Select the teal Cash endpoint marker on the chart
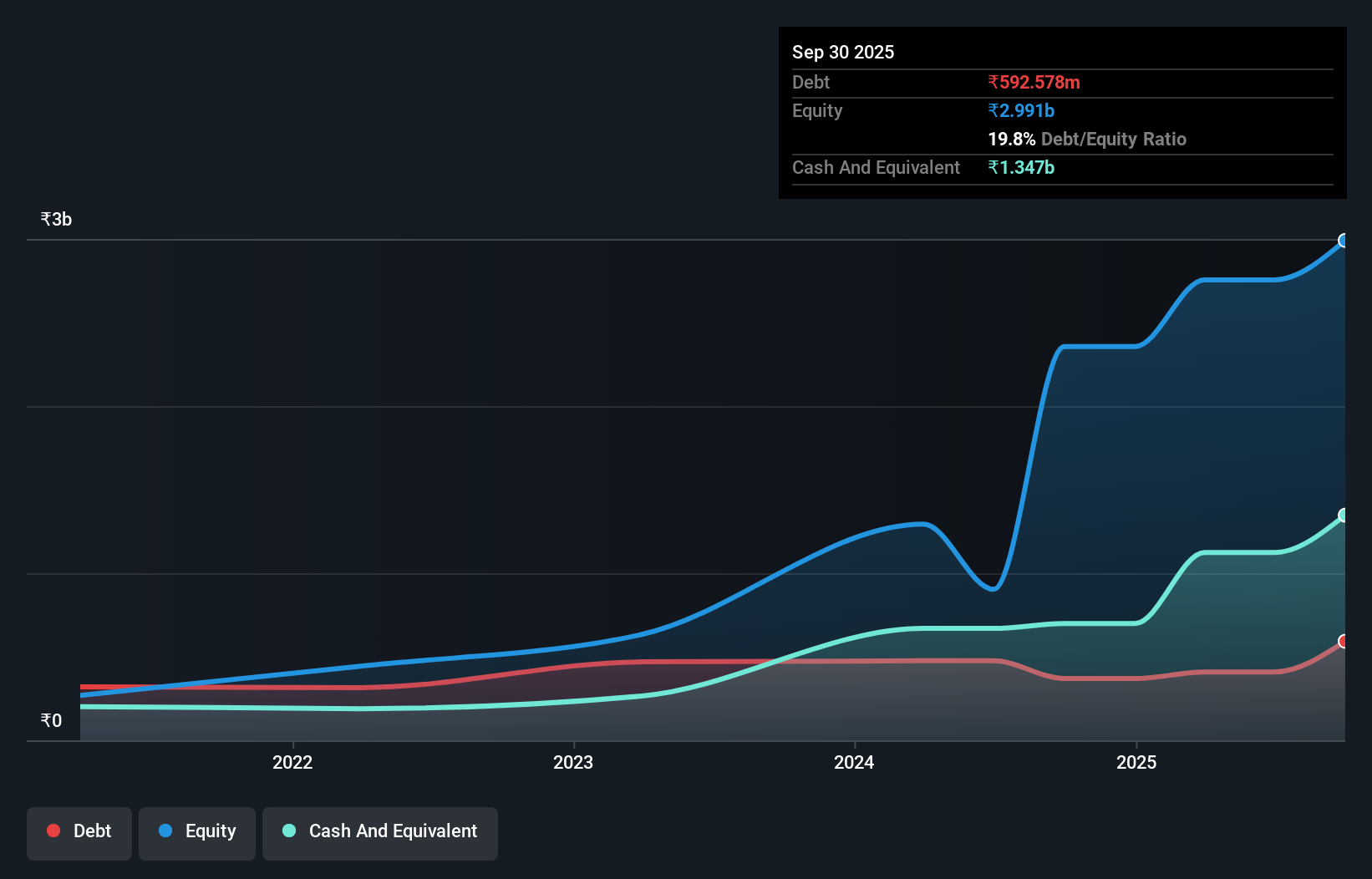This screenshot has height=879, width=1372. pos(1344,515)
